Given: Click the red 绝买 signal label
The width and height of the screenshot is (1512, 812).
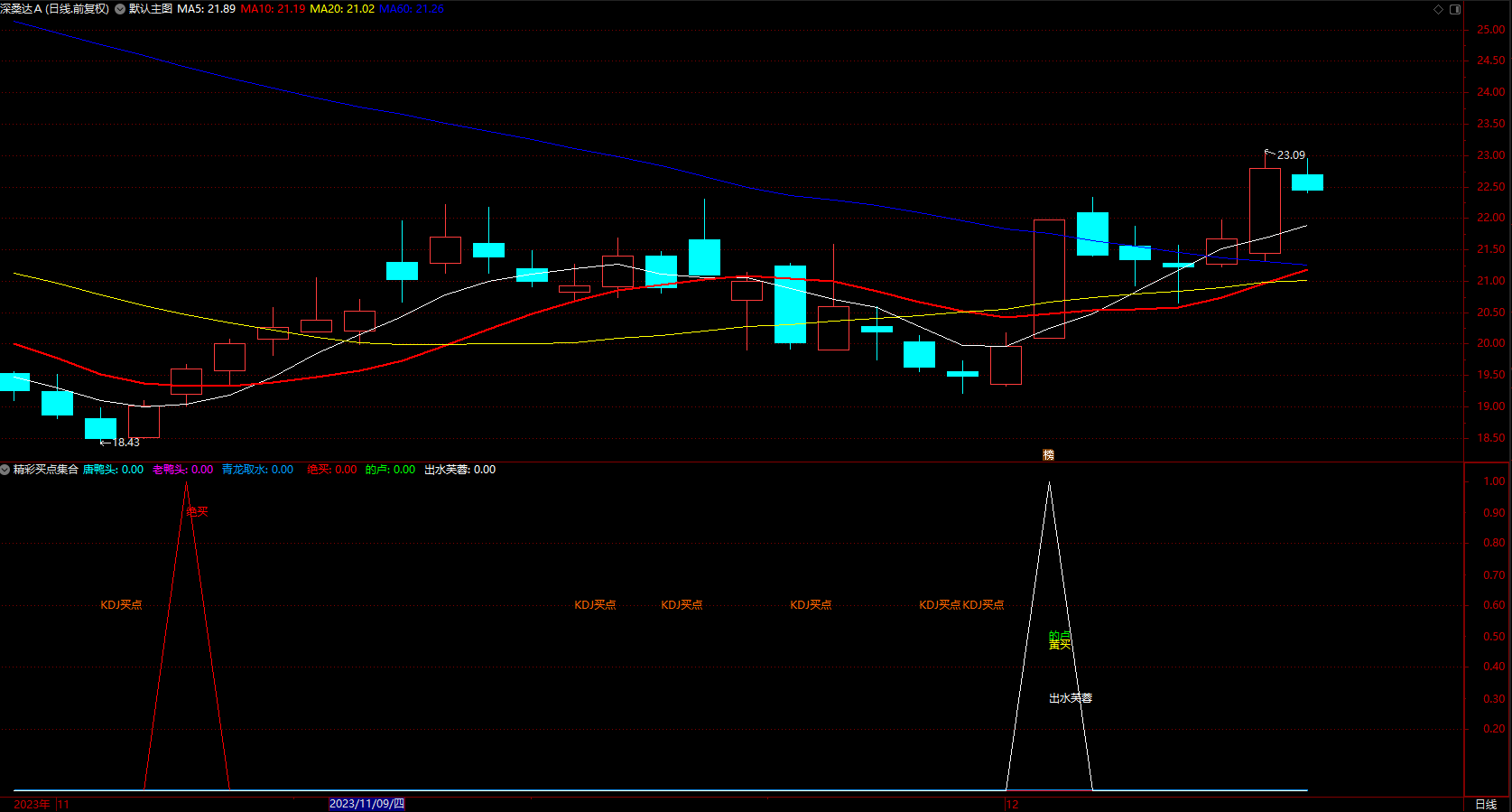Looking at the screenshot, I should pyautogui.click(x=197, y=512).
